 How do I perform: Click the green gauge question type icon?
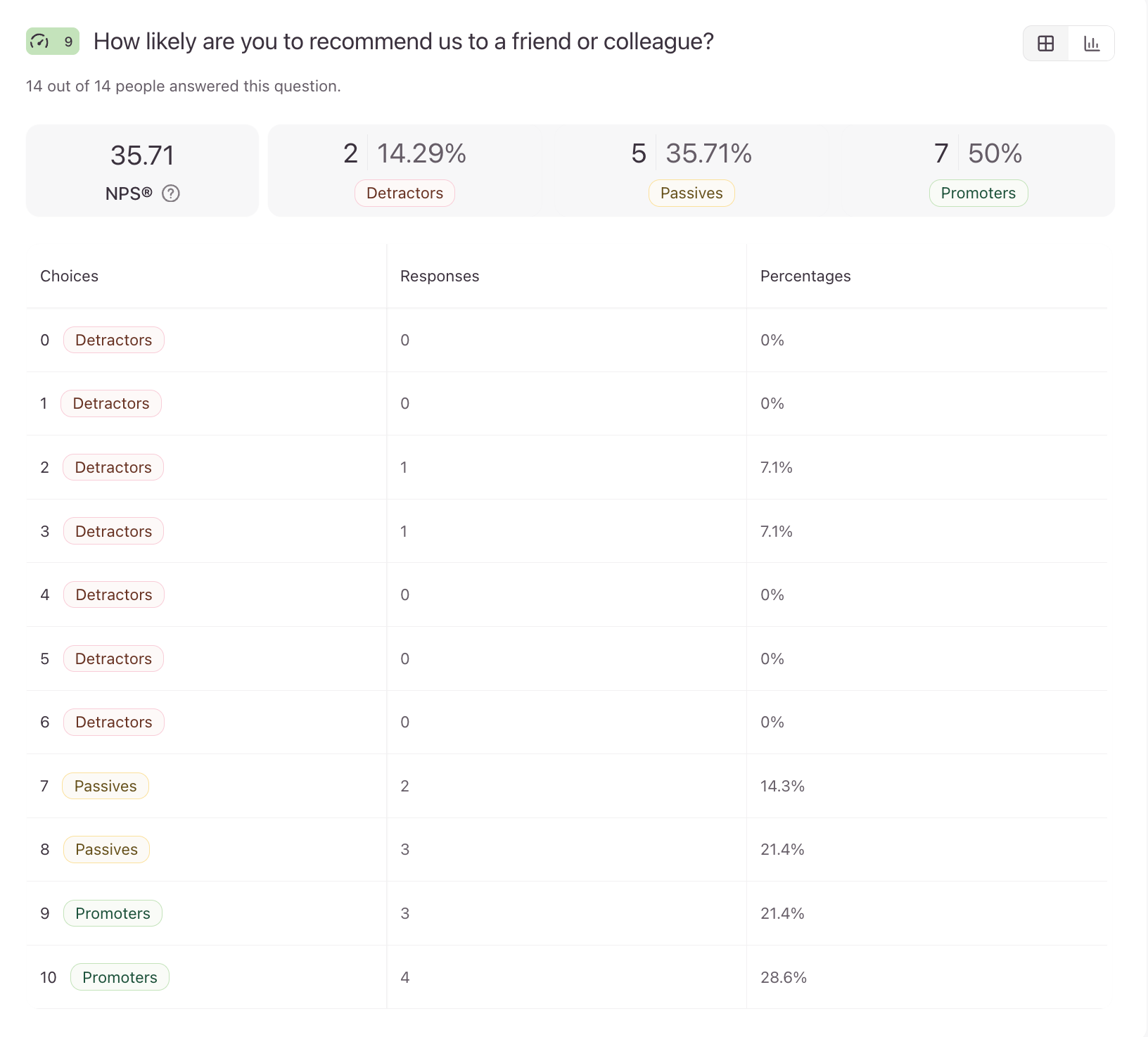(x=39, y=41)
